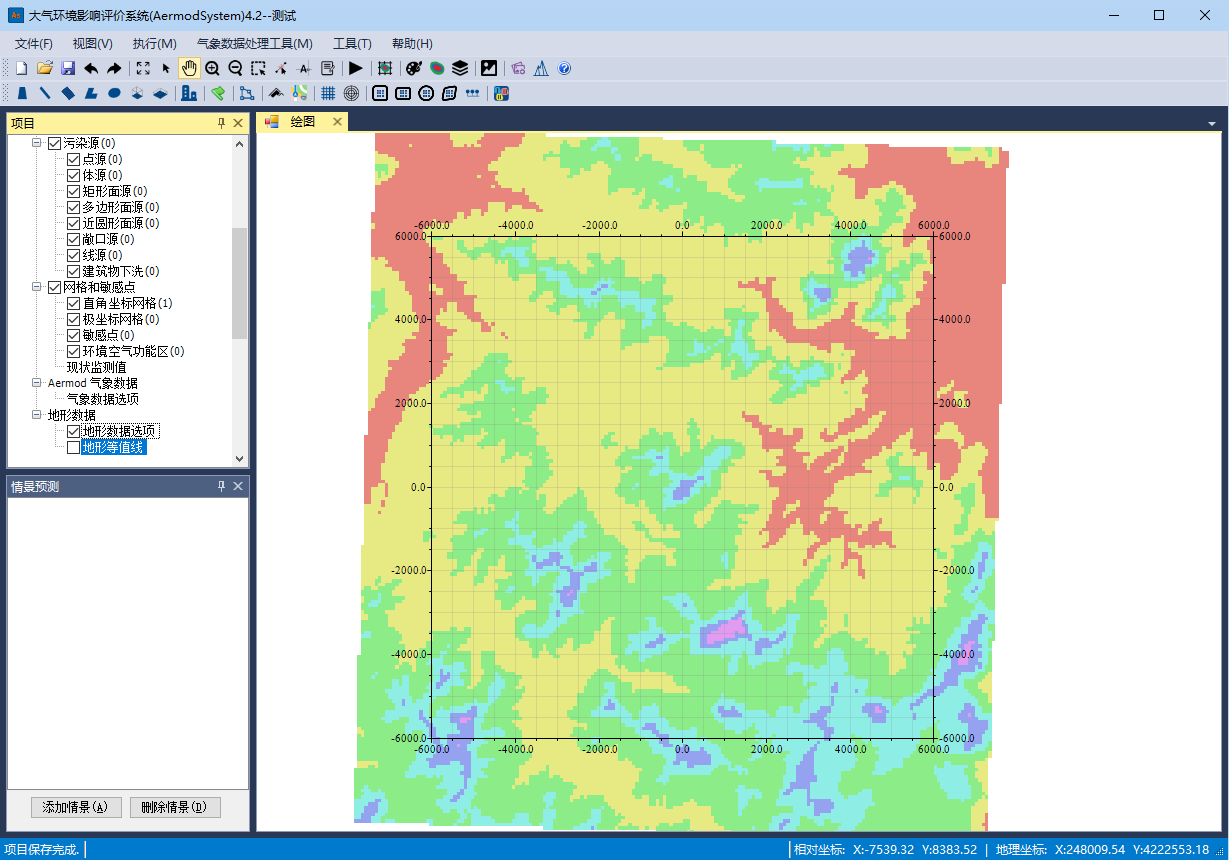
Task: Click the Zoom In magnifier icon
Action: pos(212,68)
